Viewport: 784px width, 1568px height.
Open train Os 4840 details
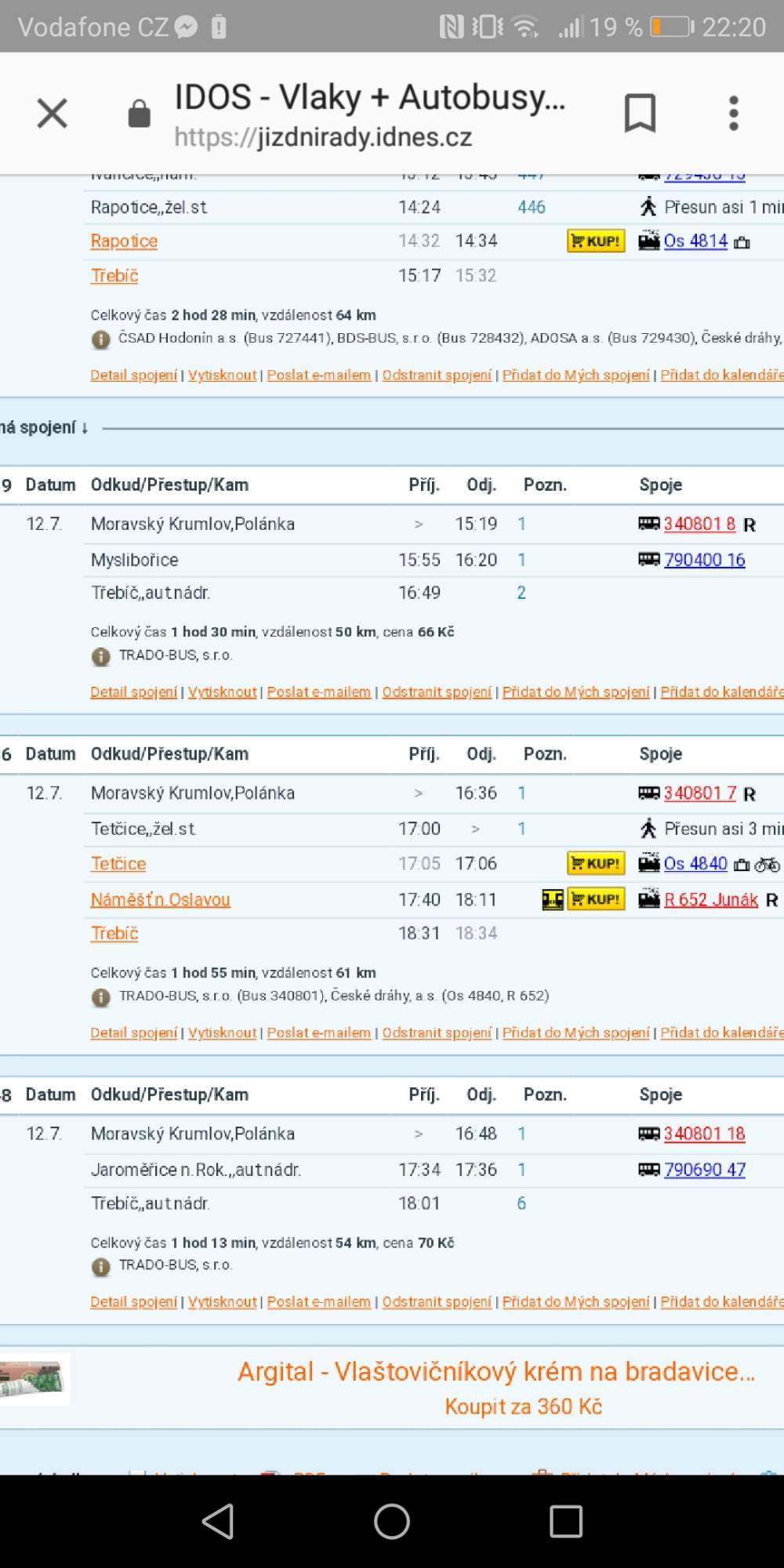click(x=696, y=863)
